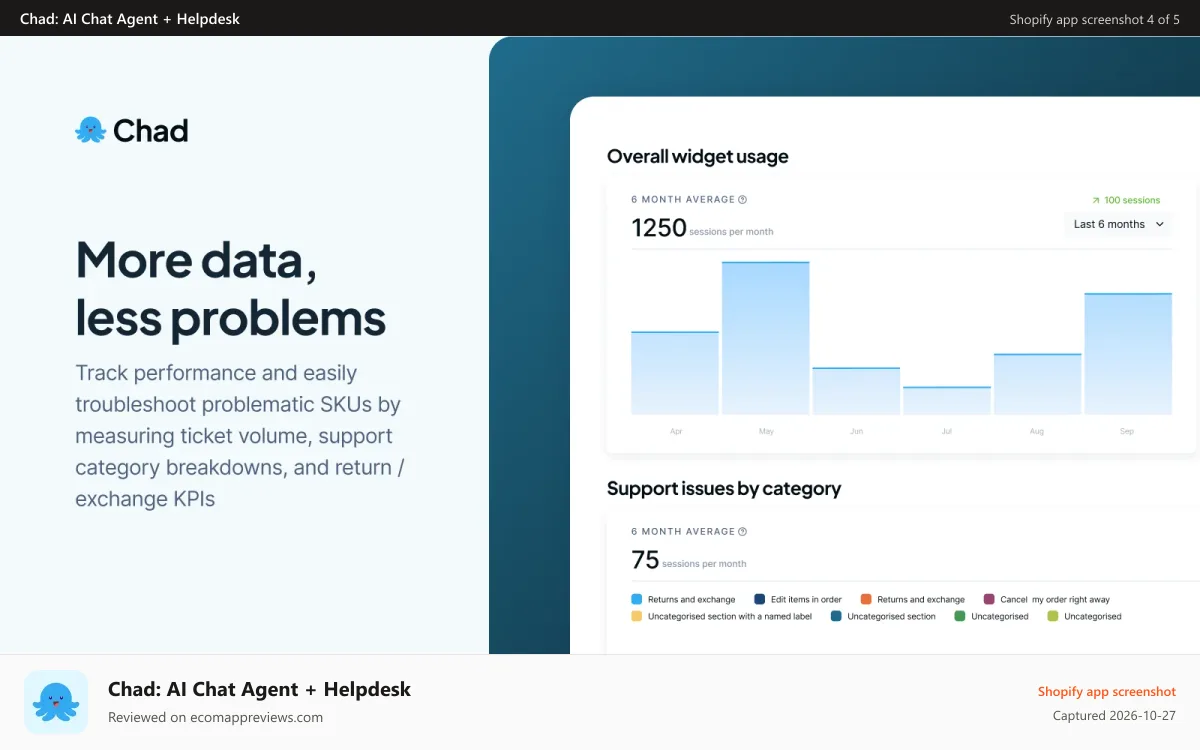Click the 'Jun' axis label
Viewport: 1200px width, 750px height.
click(x=856, y=431)
